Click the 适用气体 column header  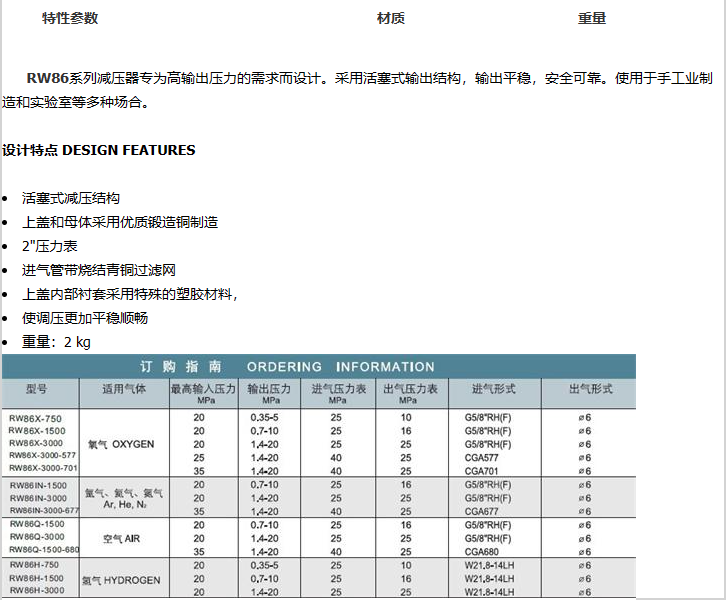[x=124, y=389]
